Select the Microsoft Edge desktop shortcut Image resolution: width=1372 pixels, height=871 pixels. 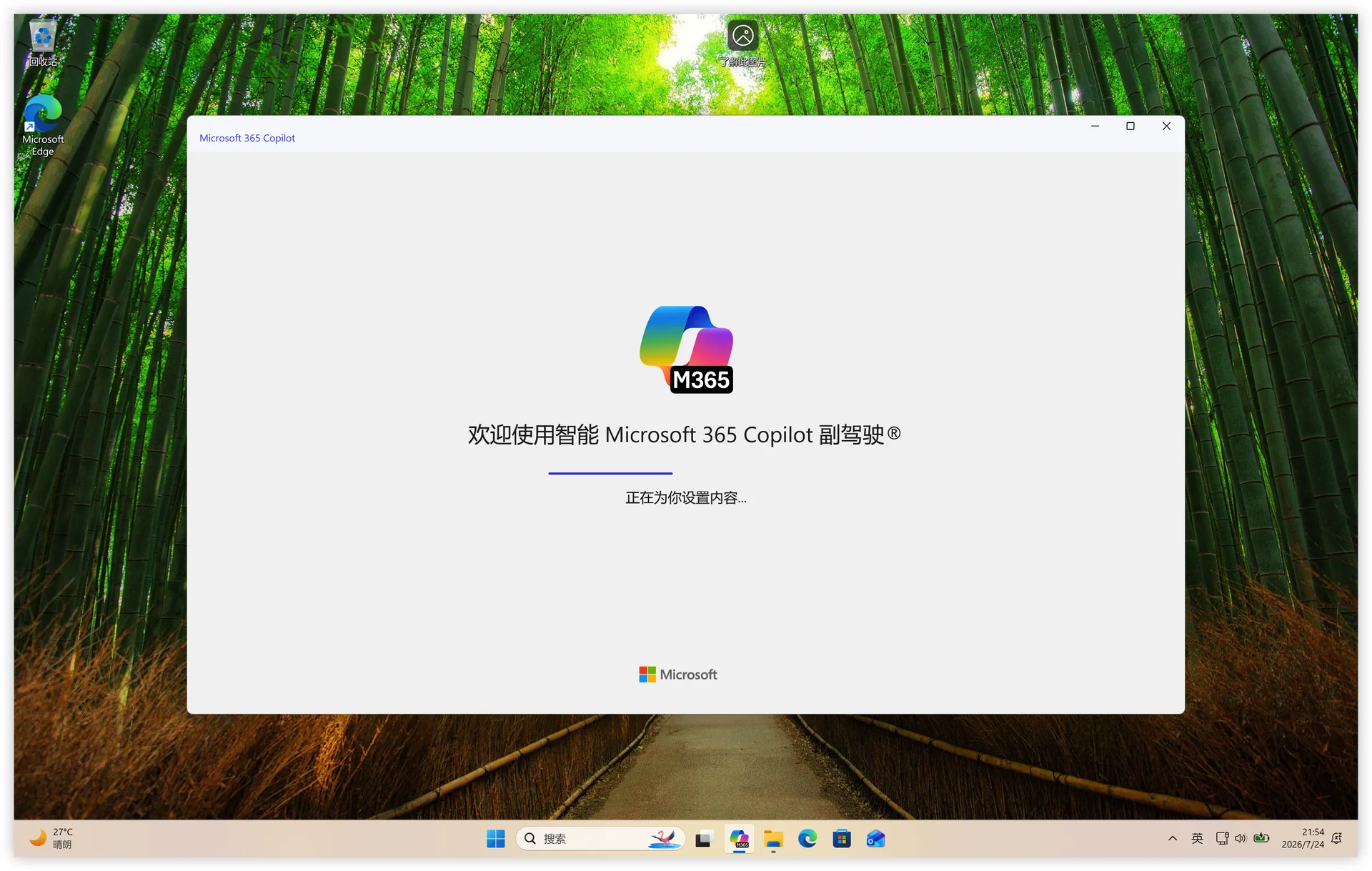click(43, 125)
